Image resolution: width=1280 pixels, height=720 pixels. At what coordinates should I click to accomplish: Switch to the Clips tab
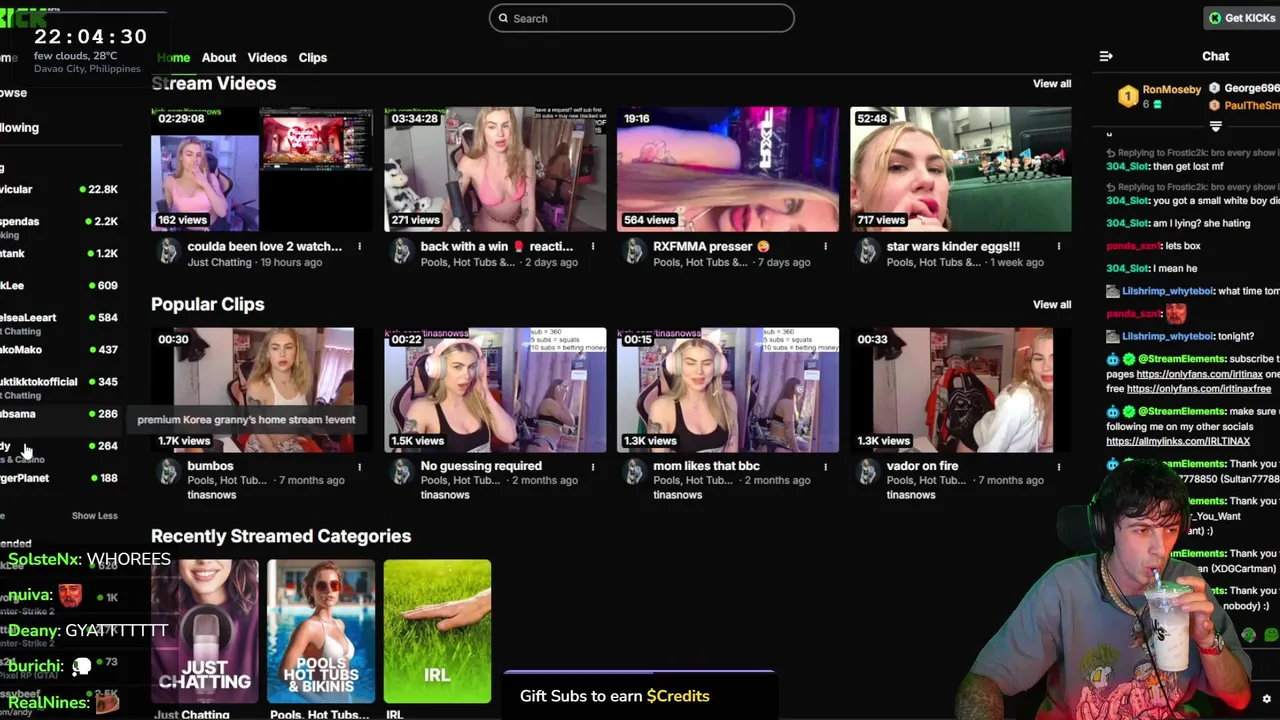click(x=313, y=58)
